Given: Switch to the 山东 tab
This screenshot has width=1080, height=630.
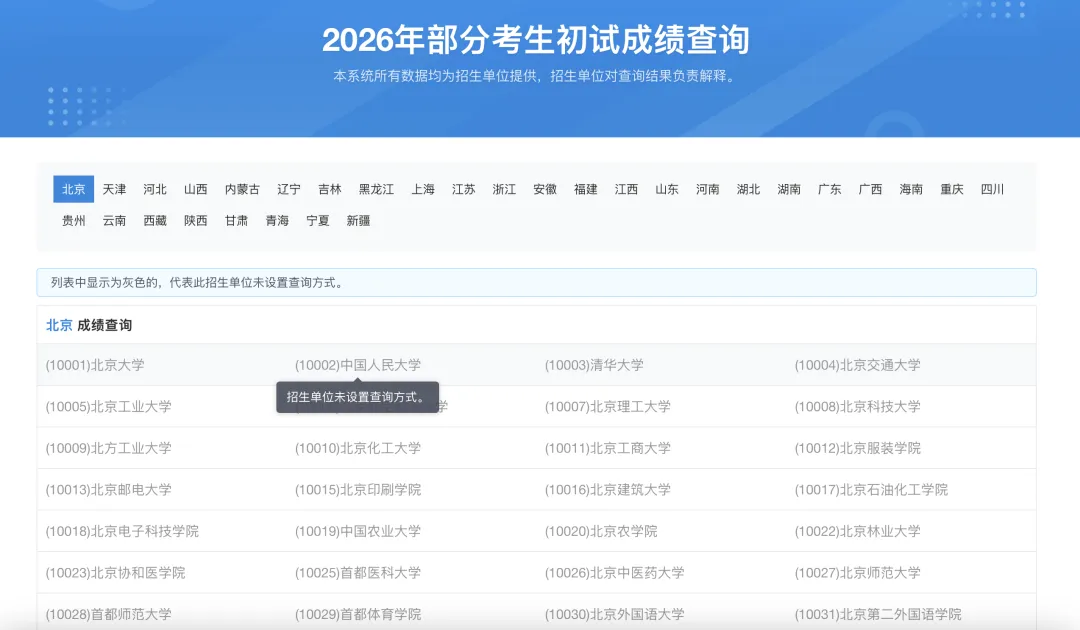Looking at the screenshot, I should (667, 189).
